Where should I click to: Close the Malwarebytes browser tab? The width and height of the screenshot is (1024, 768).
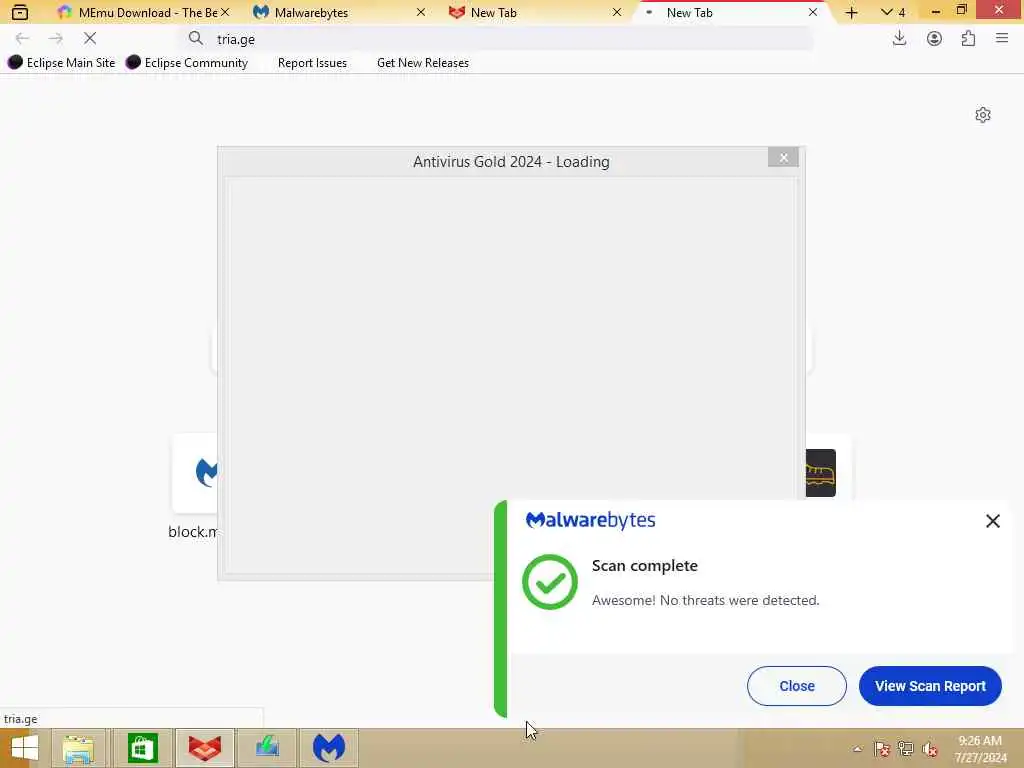[x=421, y=12]
